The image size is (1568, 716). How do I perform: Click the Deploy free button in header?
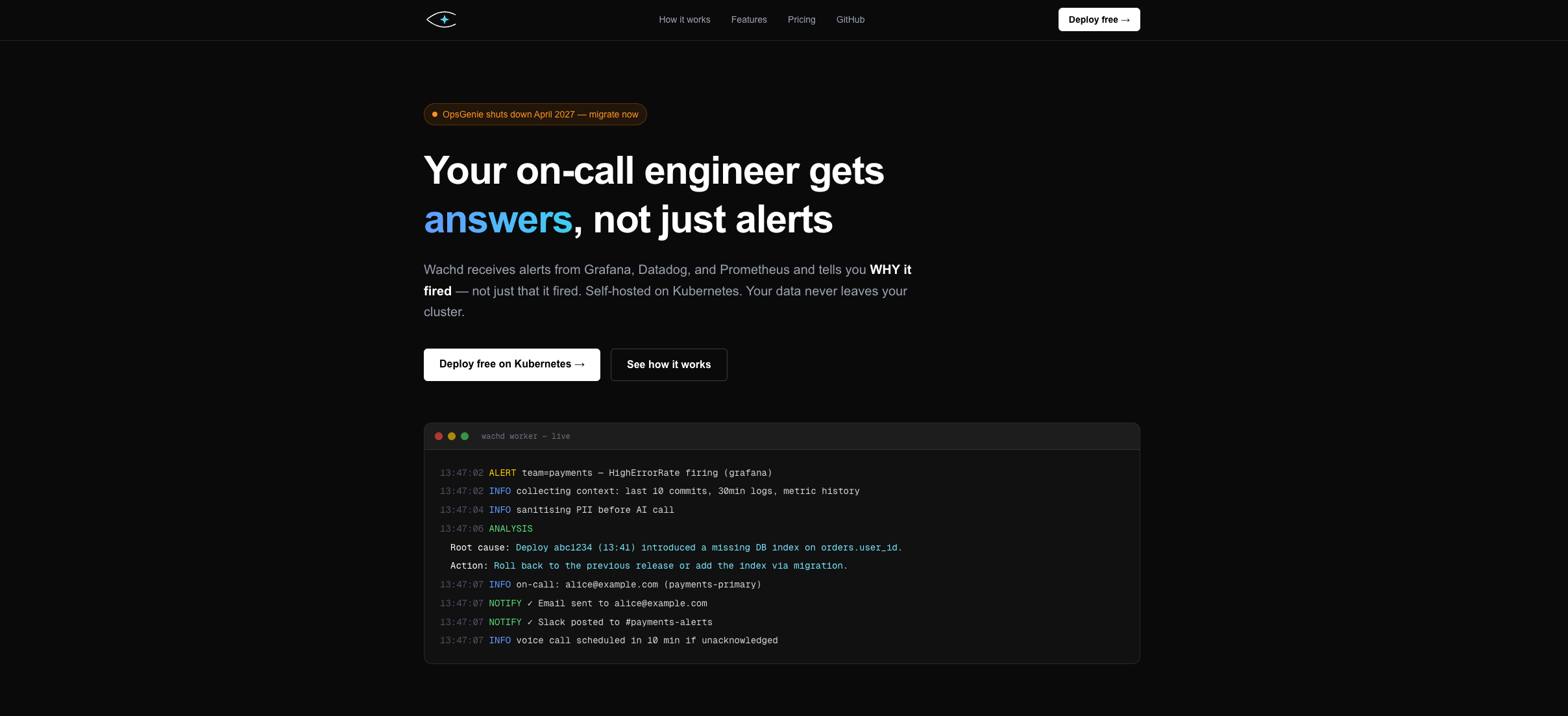tap(1099, 19)
